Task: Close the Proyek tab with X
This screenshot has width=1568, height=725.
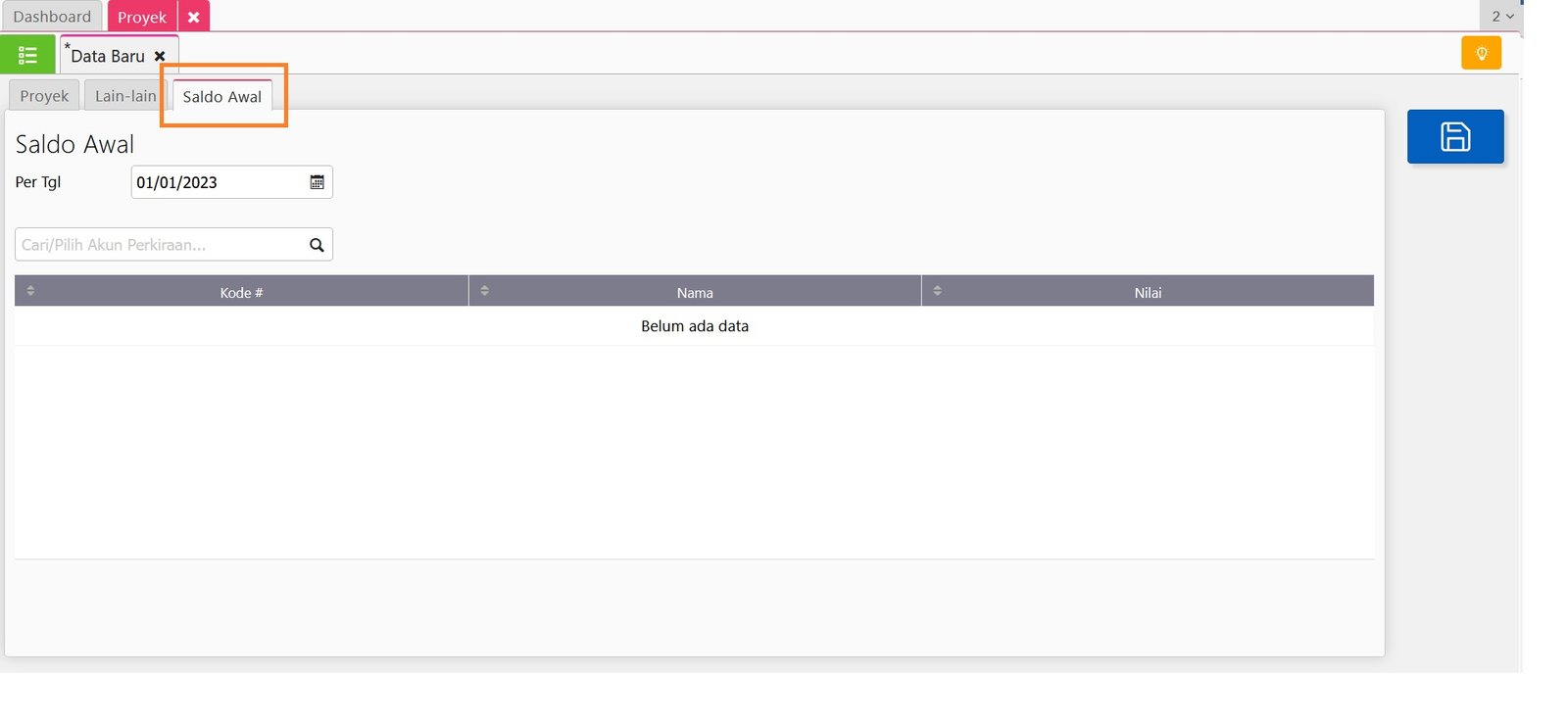Action: 194,17
